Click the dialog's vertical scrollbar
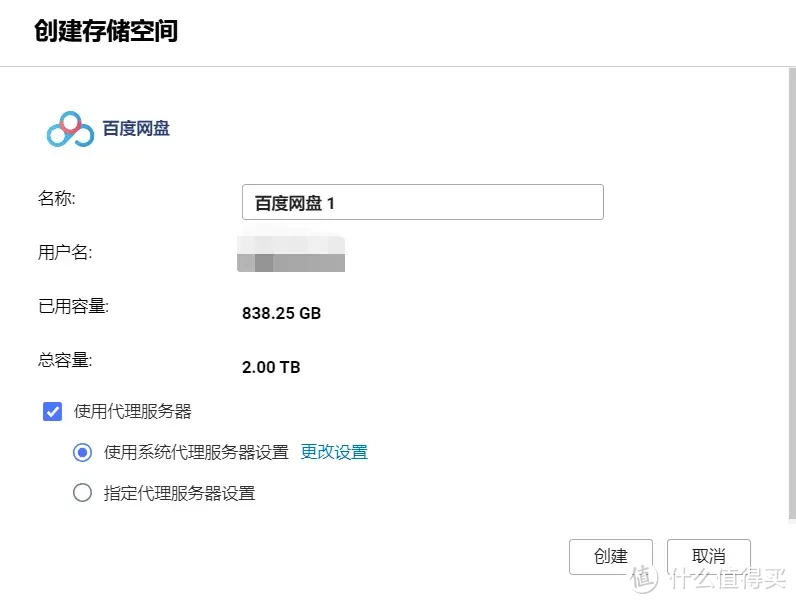796x604 pixels. coord(792,294)
